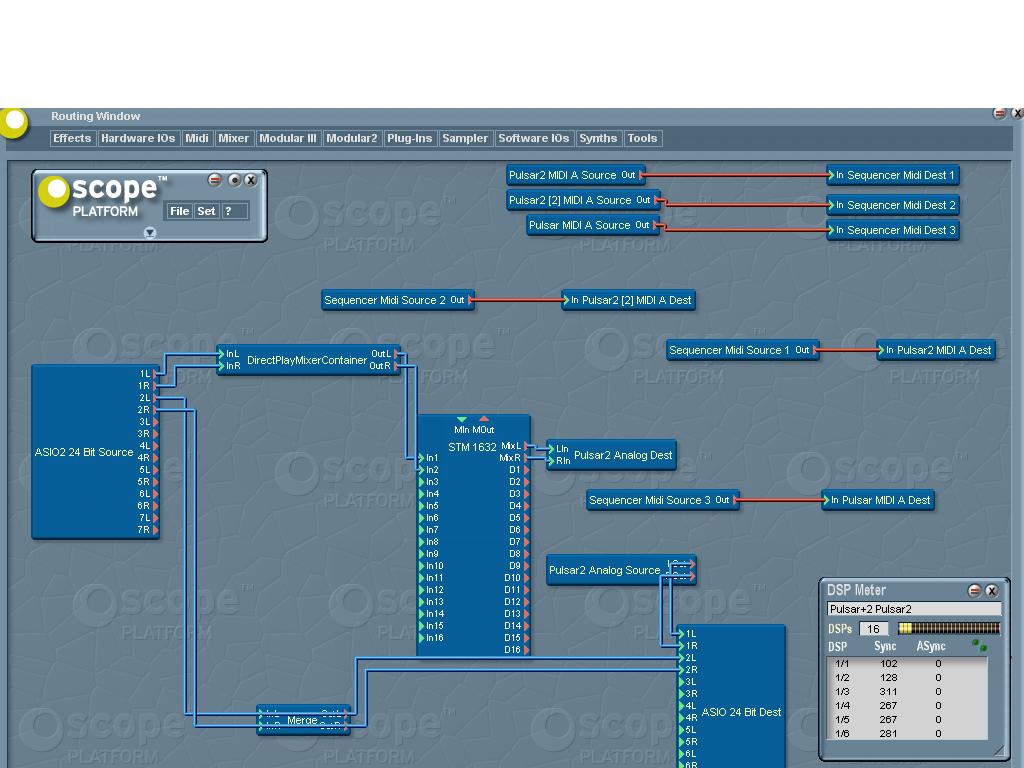Viewport: 1024px width, 768px height.
Task: Click the In port of Pulsar MIDI A Dest
Action: click(826, 500)
